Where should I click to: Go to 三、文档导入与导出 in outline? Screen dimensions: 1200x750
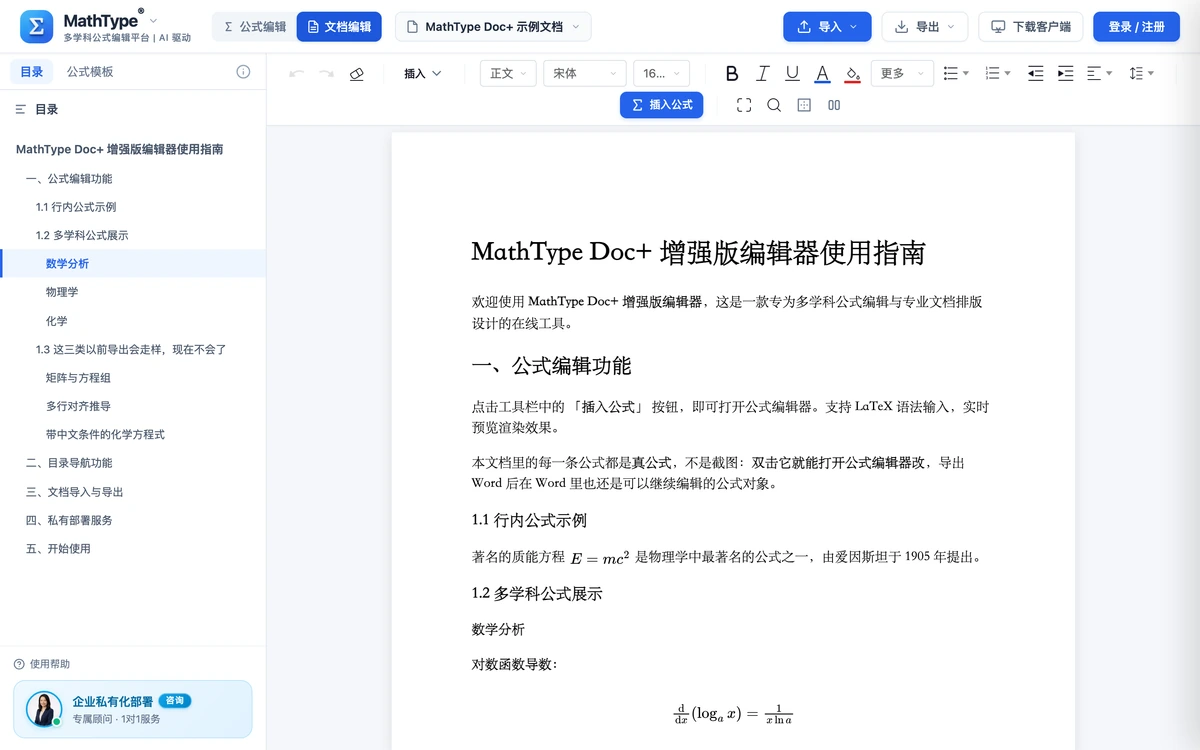coord(74,492)
